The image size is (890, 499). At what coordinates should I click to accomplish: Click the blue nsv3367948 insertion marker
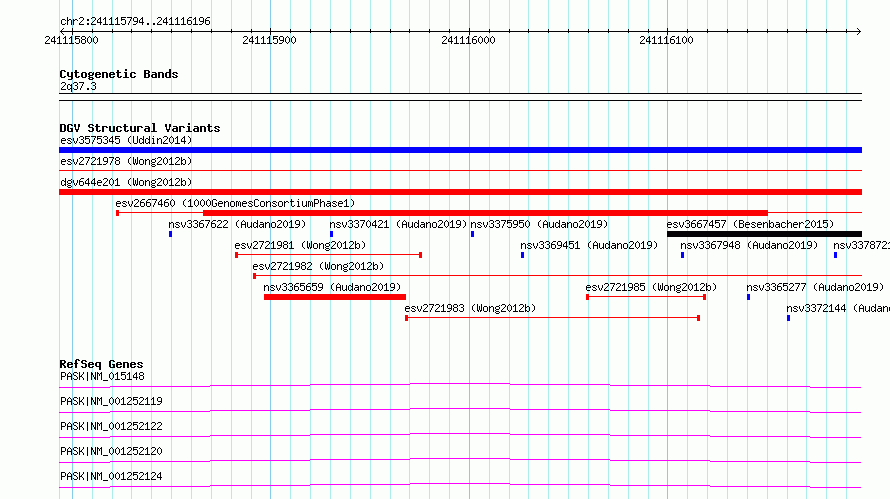(682, 255)
